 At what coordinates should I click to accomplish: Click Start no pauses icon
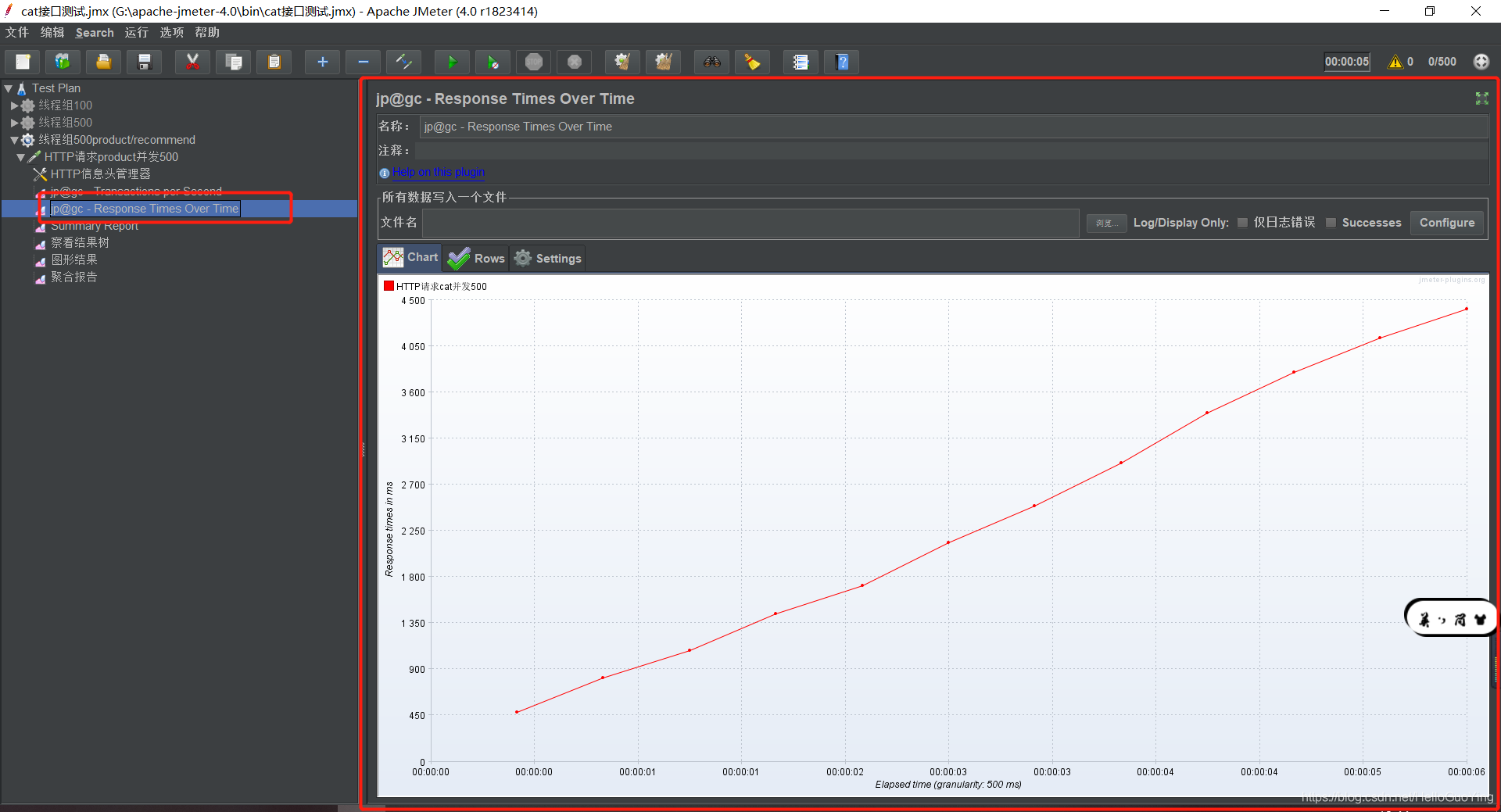pyautogui.click(x=493, y=62)
